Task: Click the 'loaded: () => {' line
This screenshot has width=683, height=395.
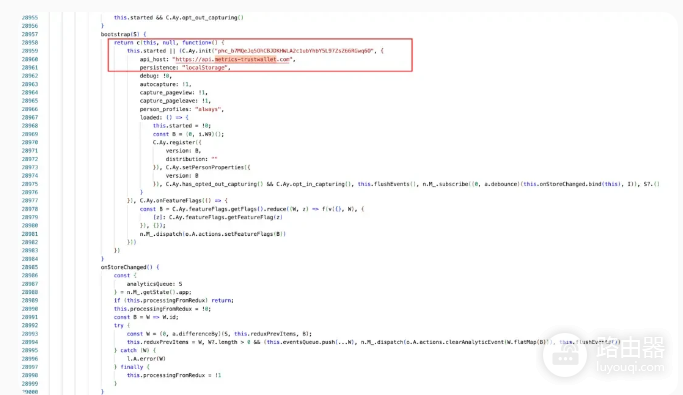Action: 164,118
